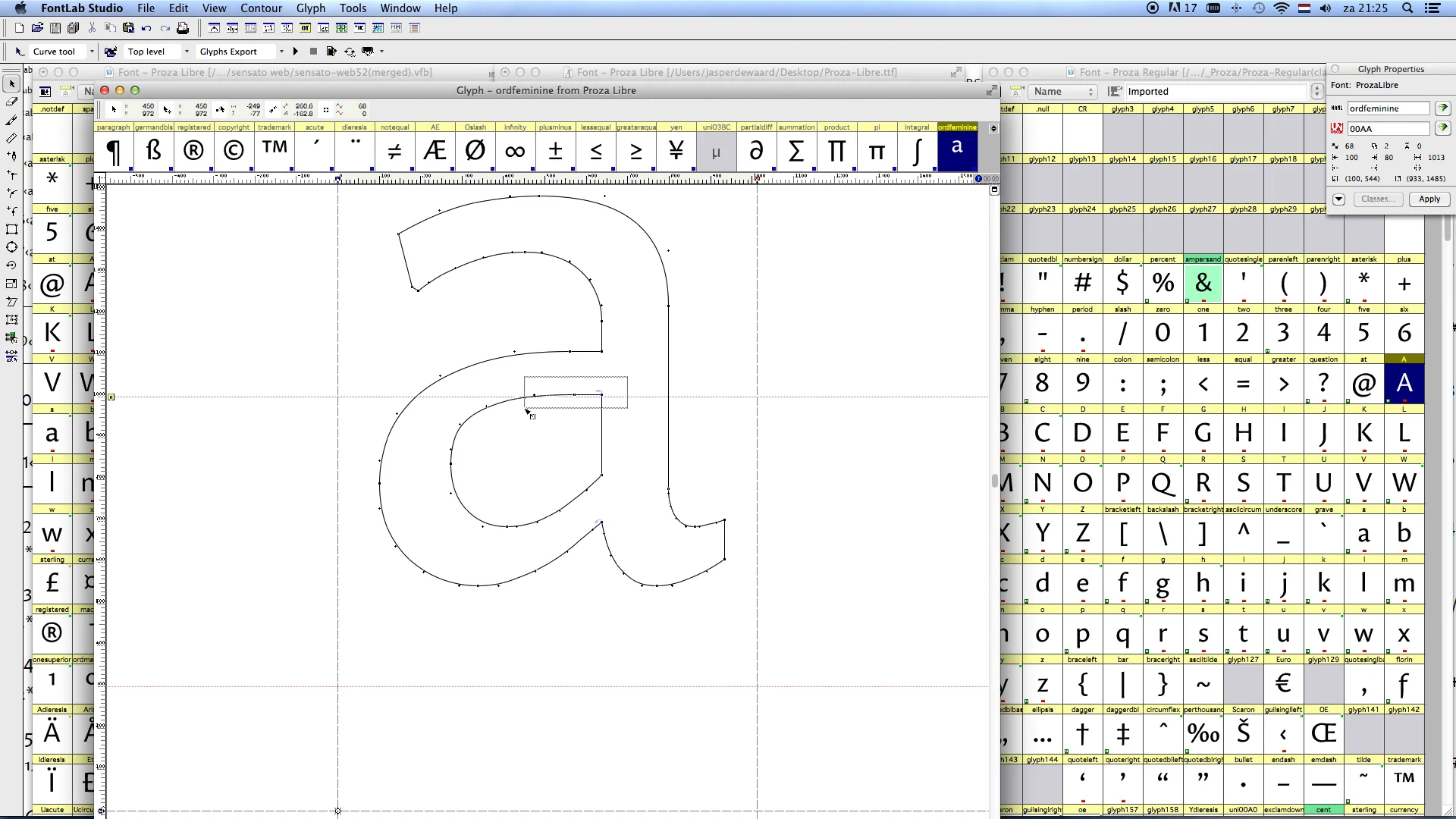Viewport: 1456px width, 819px height.
Task: Auto-generate name using green gem button
Action: [x=1442, y=108]
